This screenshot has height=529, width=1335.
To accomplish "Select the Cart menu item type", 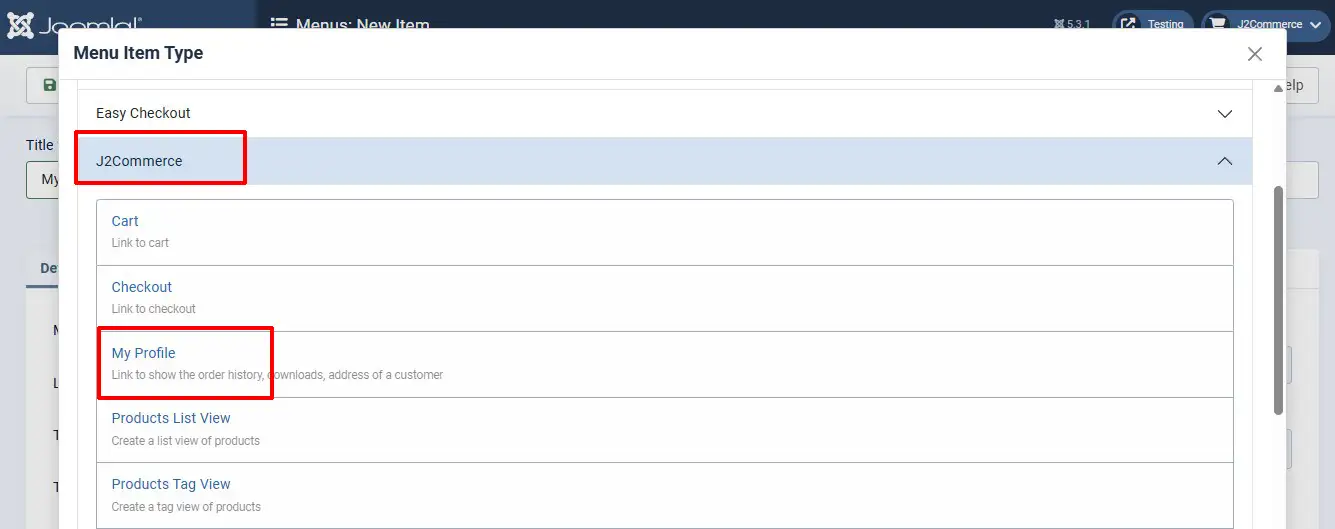I will tap(665, 232).
